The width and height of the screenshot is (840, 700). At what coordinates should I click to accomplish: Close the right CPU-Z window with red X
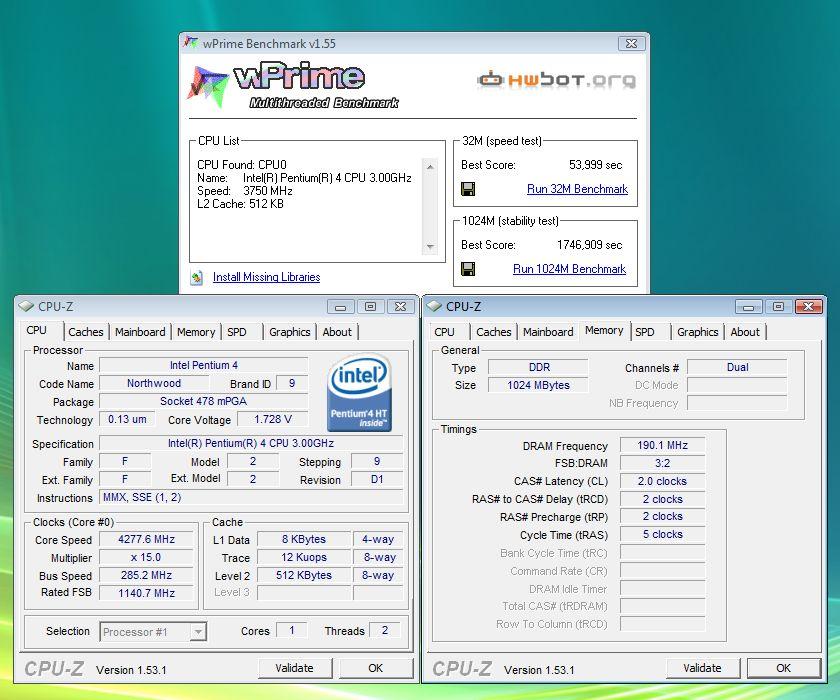tap(808, 307)
